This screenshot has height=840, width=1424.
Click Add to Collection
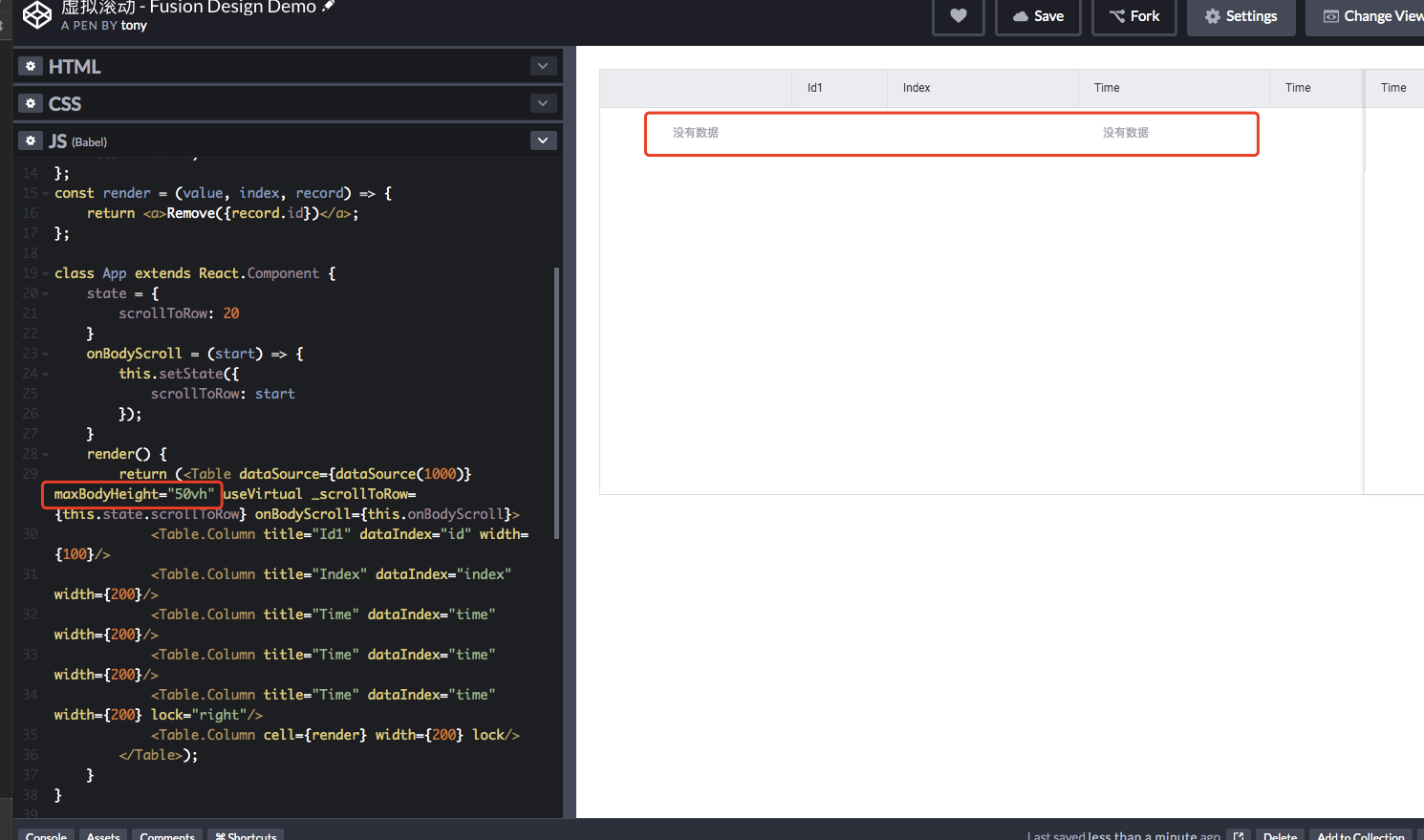pos(1360,835)
